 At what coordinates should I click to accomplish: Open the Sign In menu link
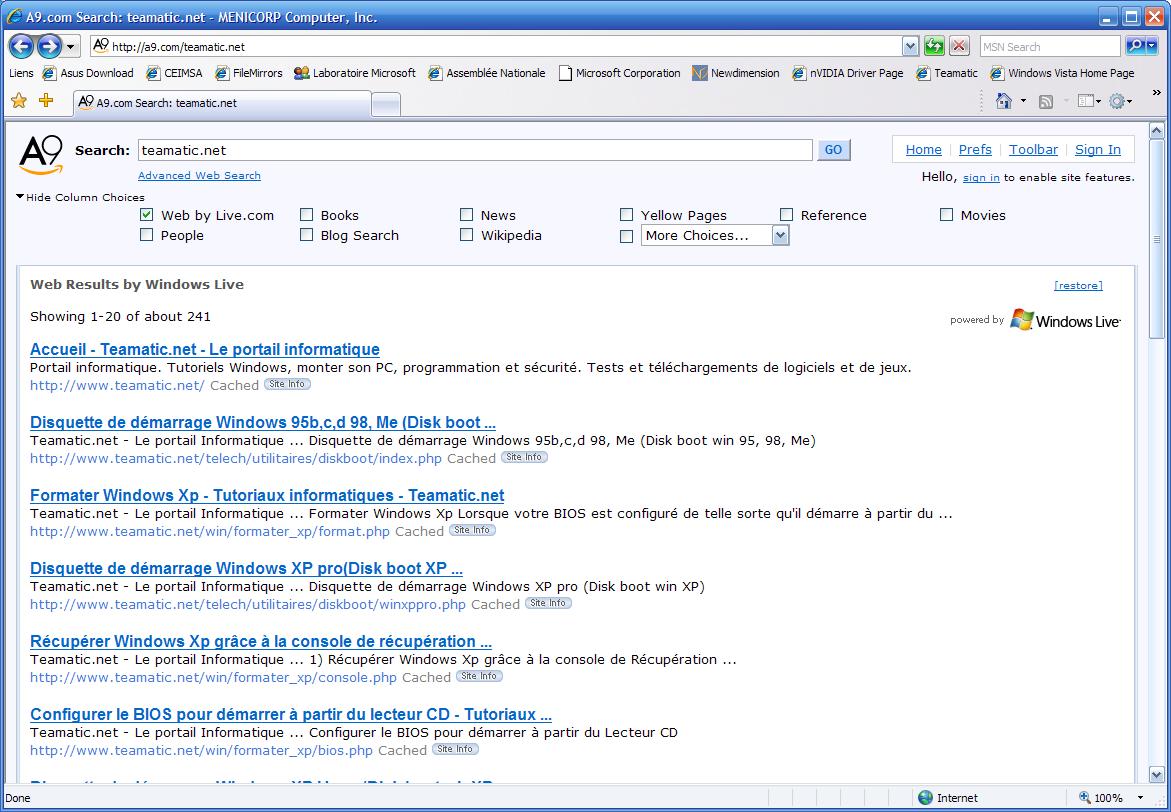[x=1098, y=149]
